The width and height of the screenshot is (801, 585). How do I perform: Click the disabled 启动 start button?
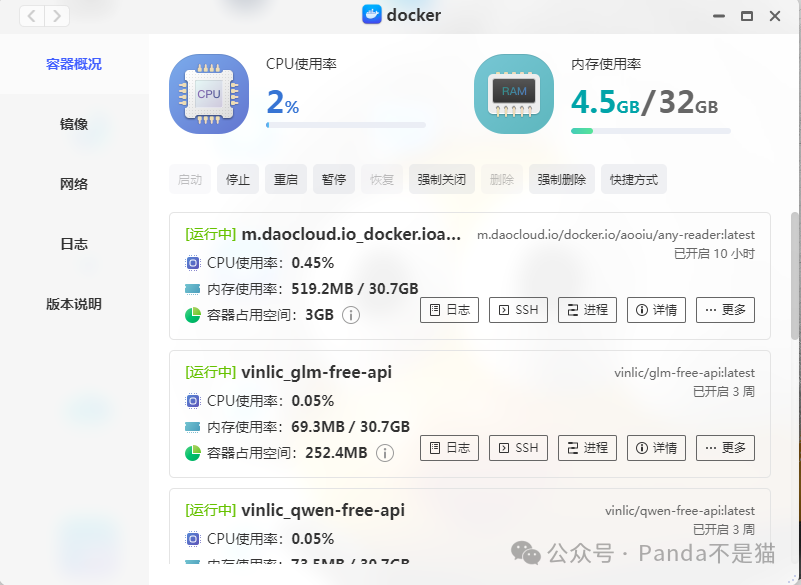[x=190, y=179]
